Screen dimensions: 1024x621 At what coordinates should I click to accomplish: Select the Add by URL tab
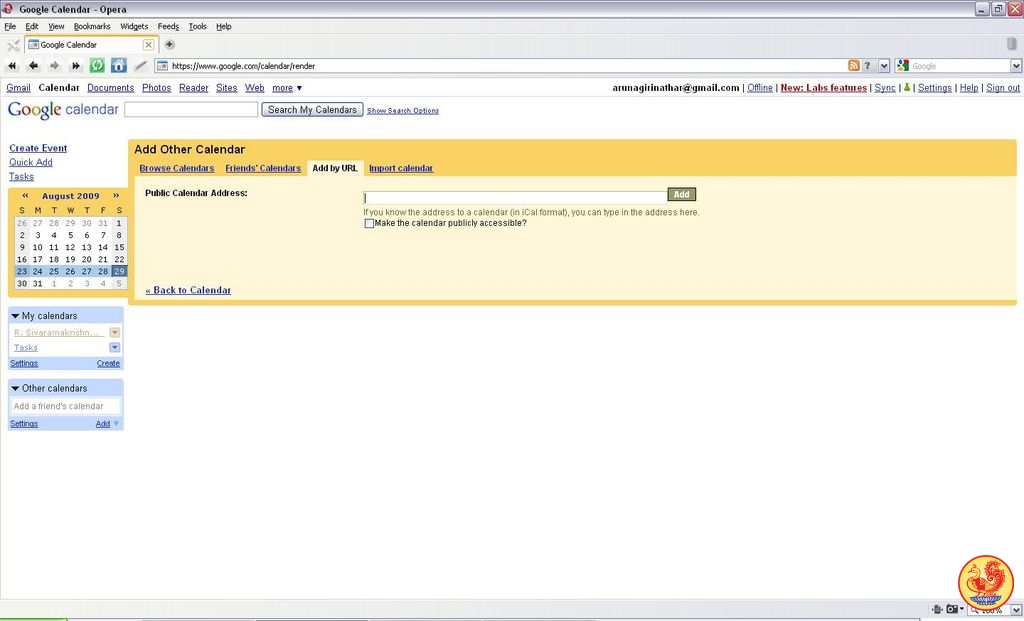tap(334, 168)
